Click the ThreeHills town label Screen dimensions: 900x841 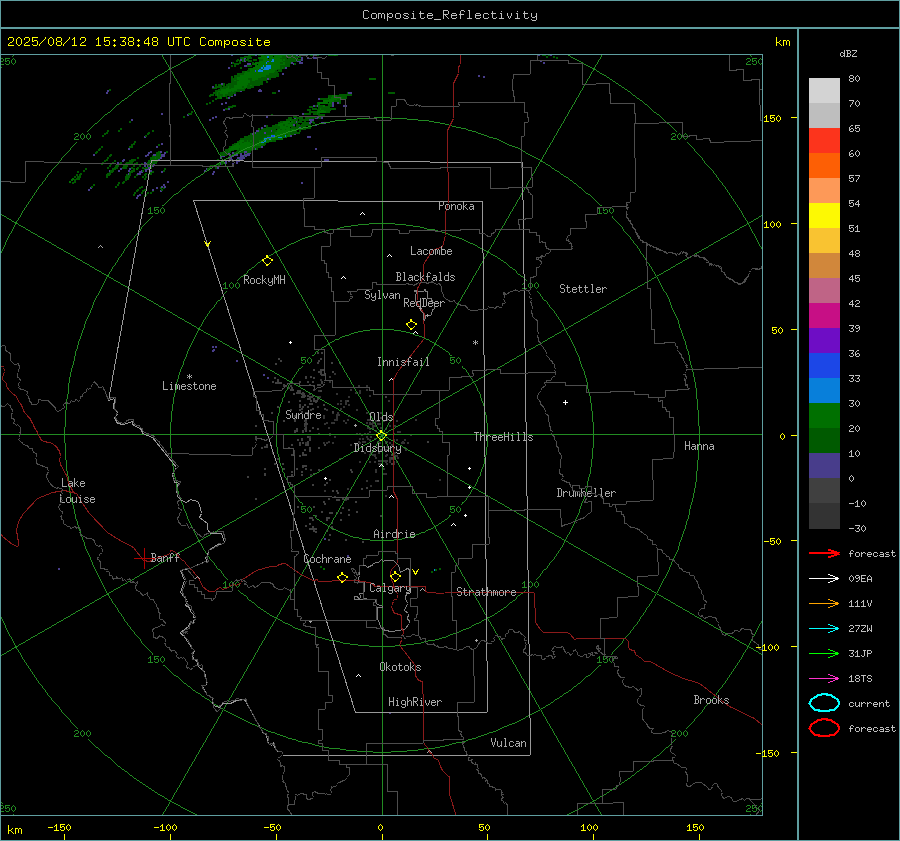(x=503, y=437)
